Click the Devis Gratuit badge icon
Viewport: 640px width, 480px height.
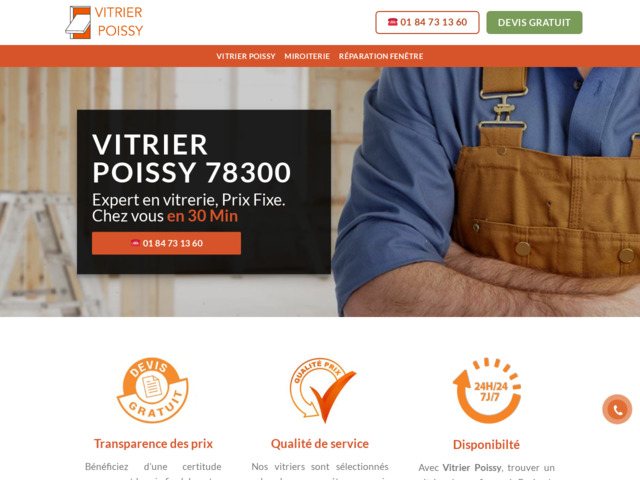(x=153, y=390)
